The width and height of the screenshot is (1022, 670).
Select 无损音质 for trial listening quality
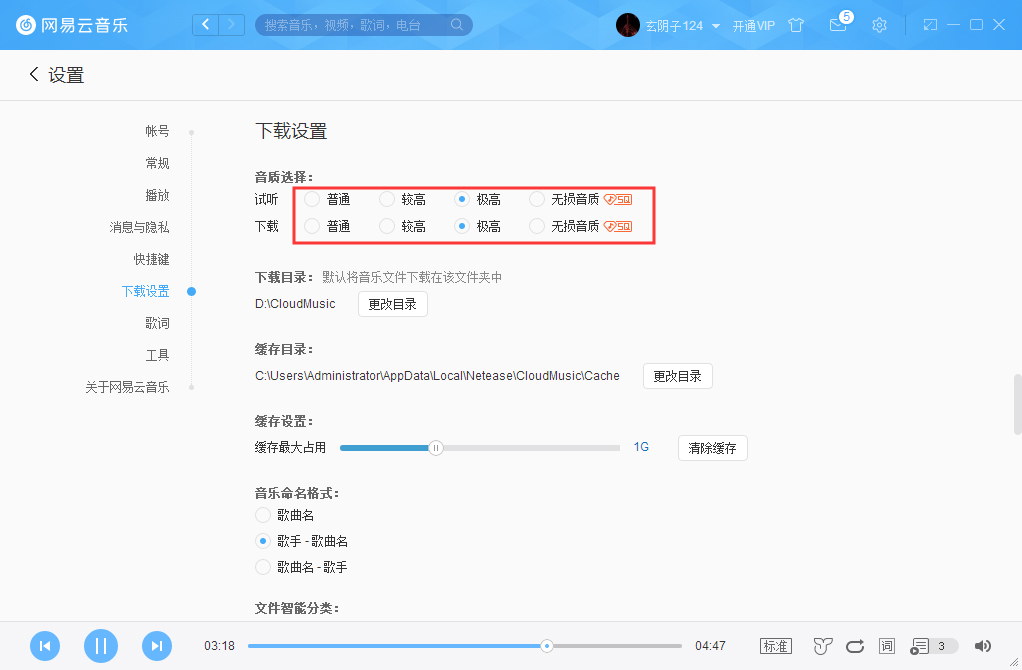click(x=536, y=198)
